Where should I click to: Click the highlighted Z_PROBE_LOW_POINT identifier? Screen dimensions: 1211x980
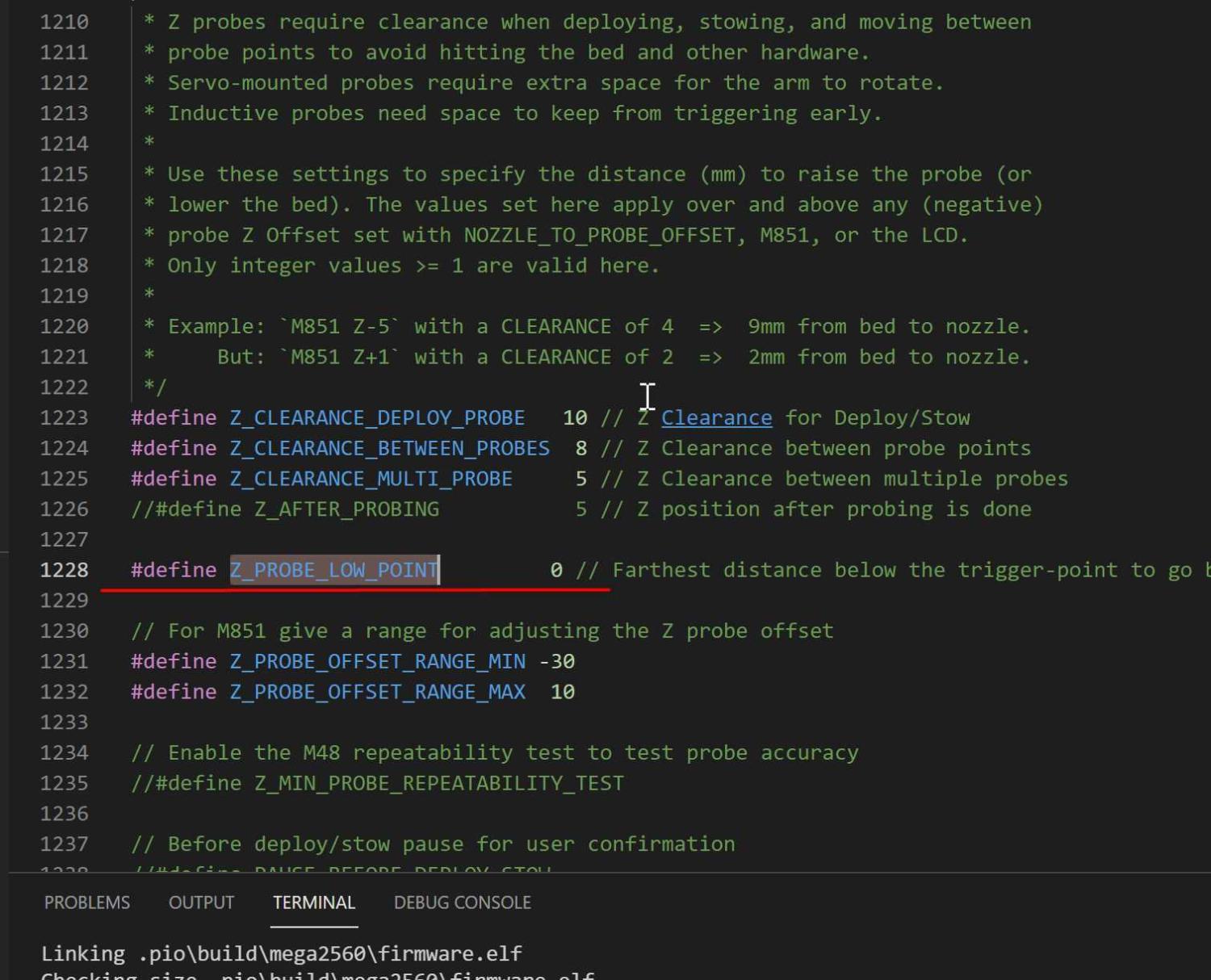(334, 570)
